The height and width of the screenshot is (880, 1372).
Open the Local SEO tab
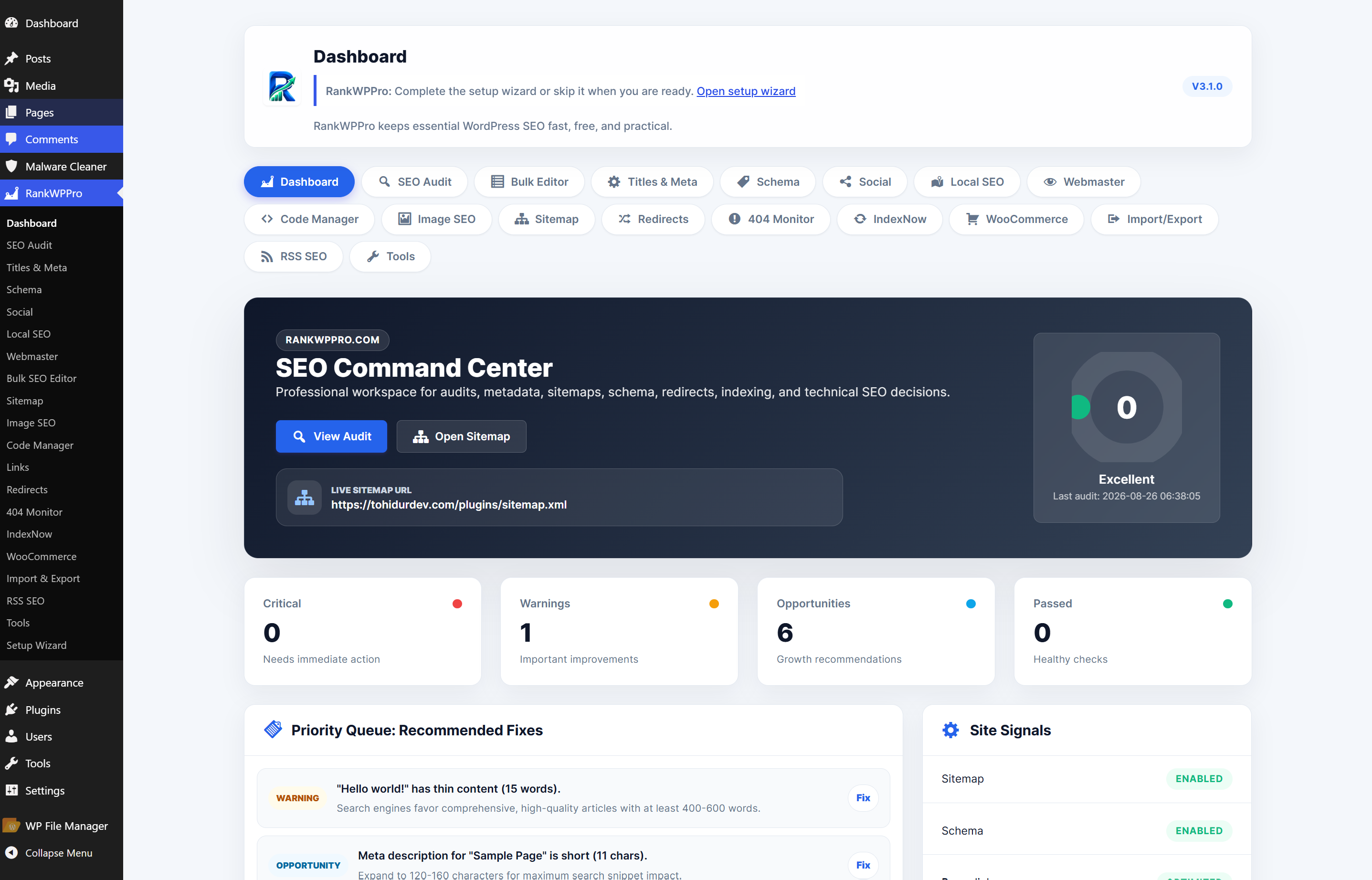click(x=967, y=182)
